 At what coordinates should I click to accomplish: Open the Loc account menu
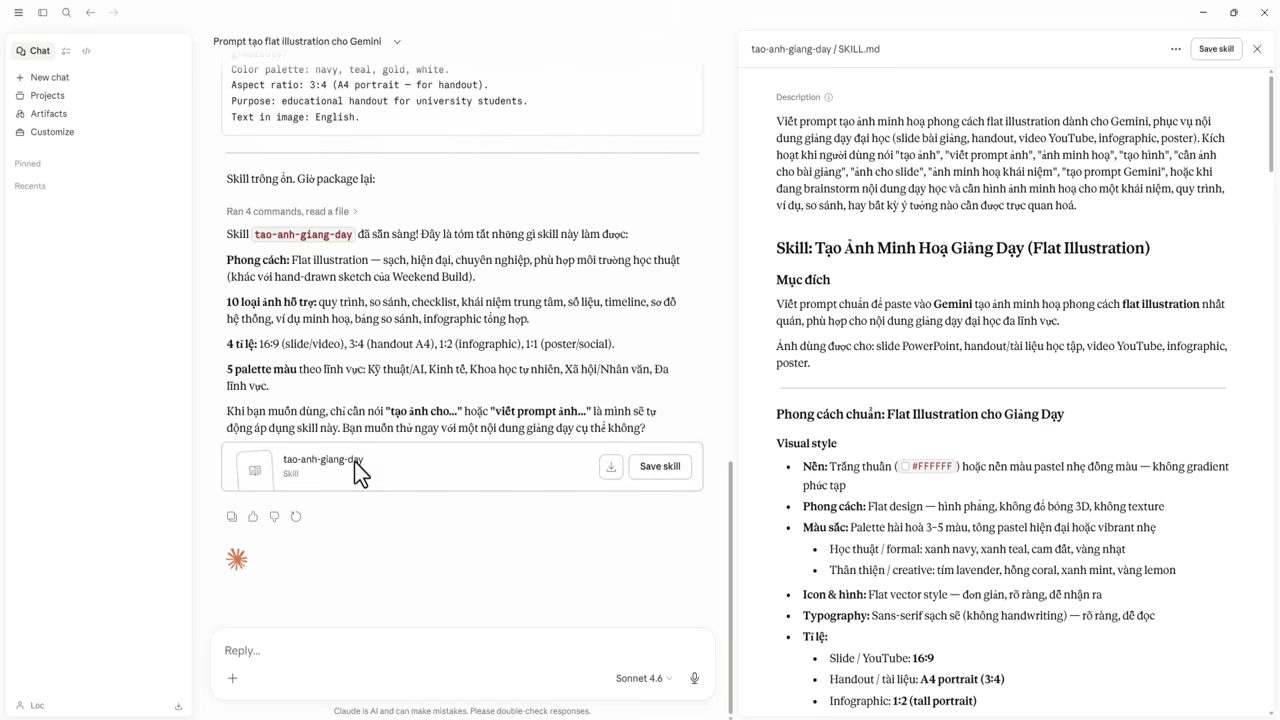tap(30, 705)
